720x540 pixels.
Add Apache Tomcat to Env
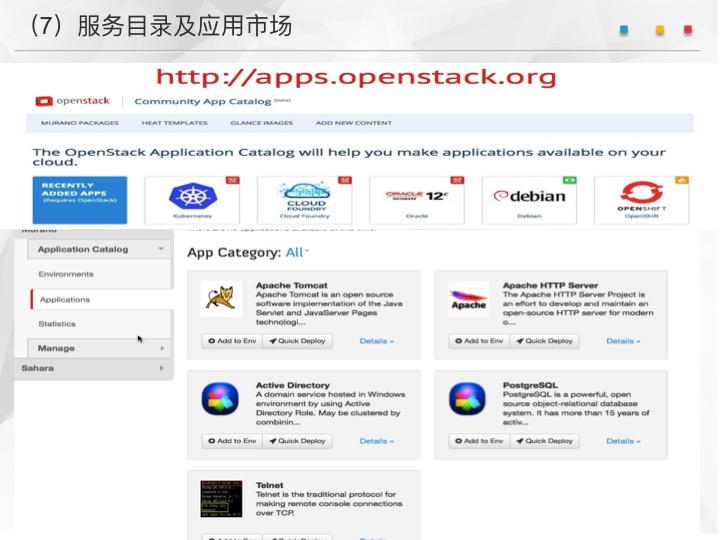point(232,341)
